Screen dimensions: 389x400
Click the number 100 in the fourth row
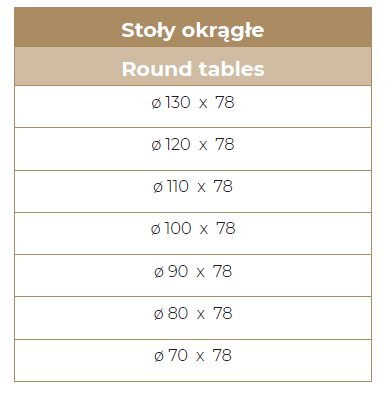coord(178,228)
